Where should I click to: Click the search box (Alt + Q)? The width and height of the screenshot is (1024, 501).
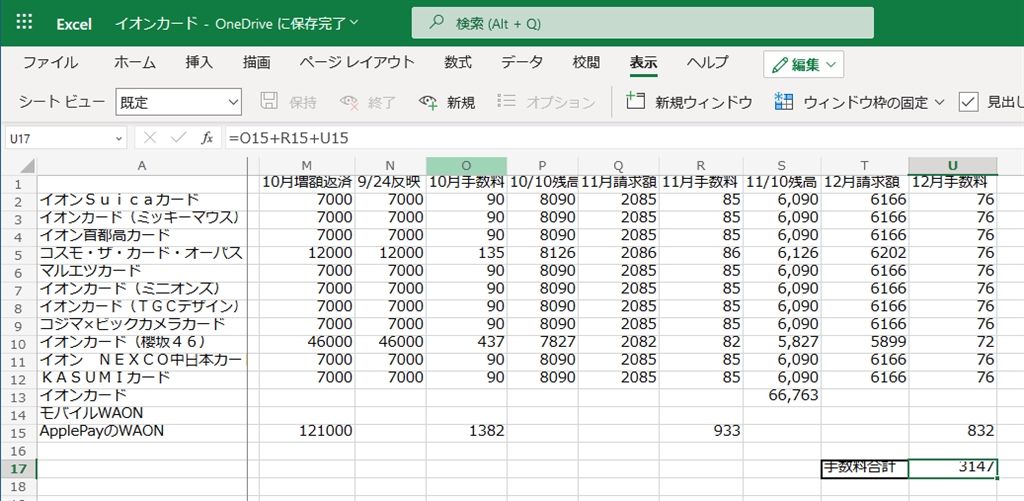click(x=643, y=24)
